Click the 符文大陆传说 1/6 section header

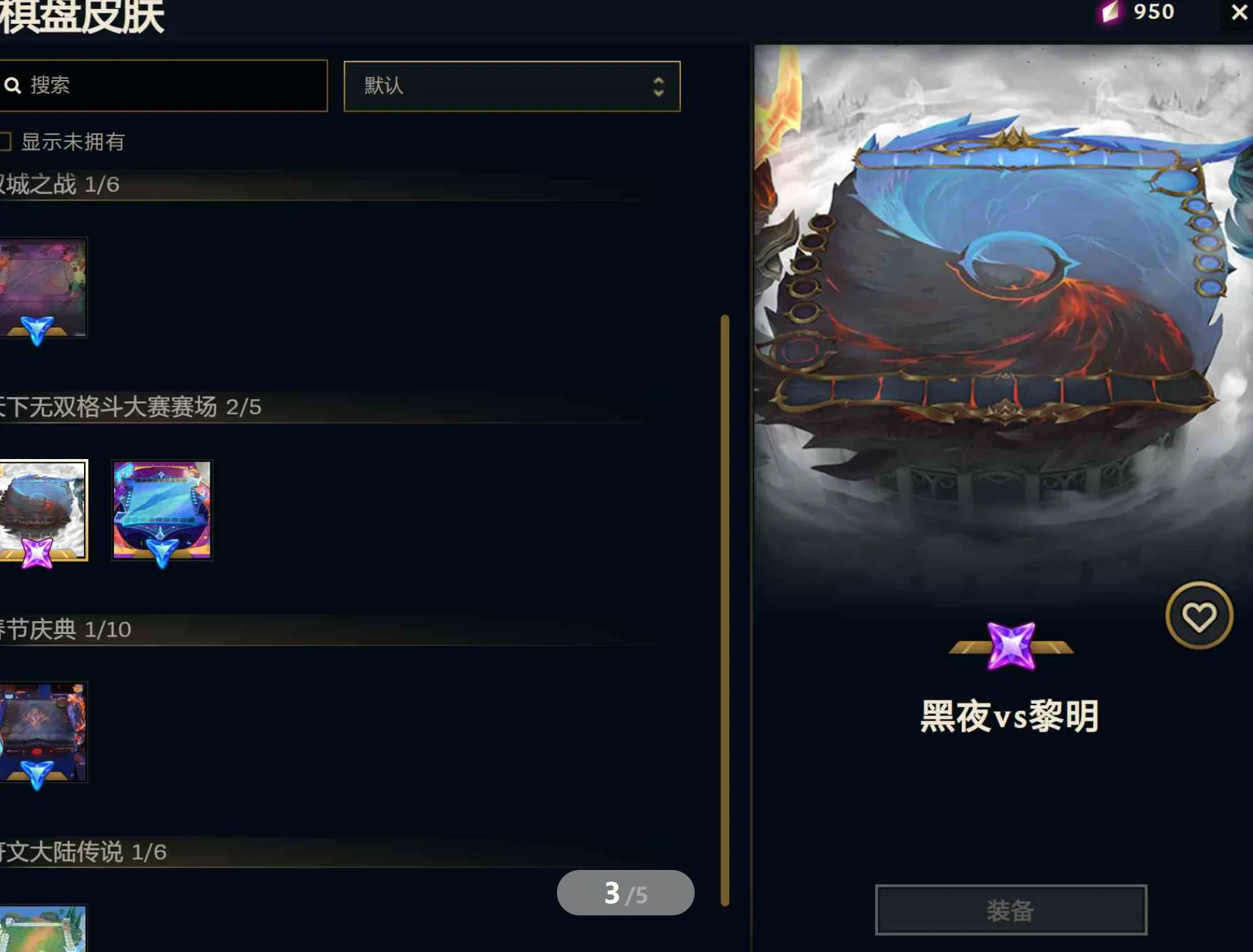83,852
